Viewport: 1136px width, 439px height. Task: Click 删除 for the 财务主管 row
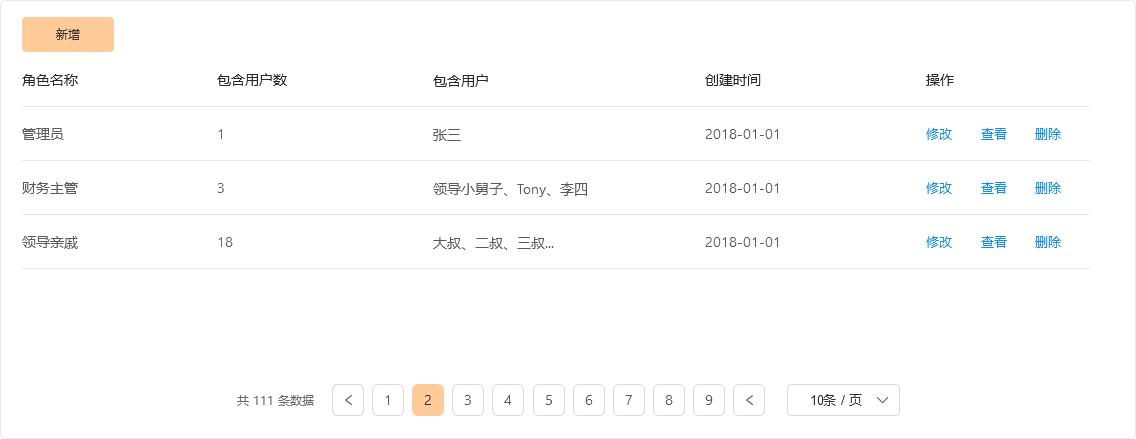(x=1048, y=188)
